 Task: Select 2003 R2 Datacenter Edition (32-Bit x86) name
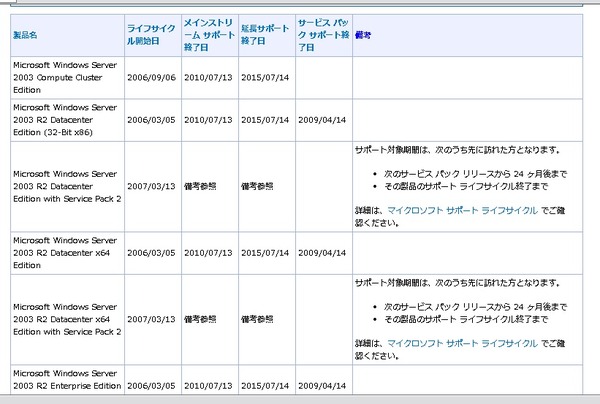pos(65,120)
